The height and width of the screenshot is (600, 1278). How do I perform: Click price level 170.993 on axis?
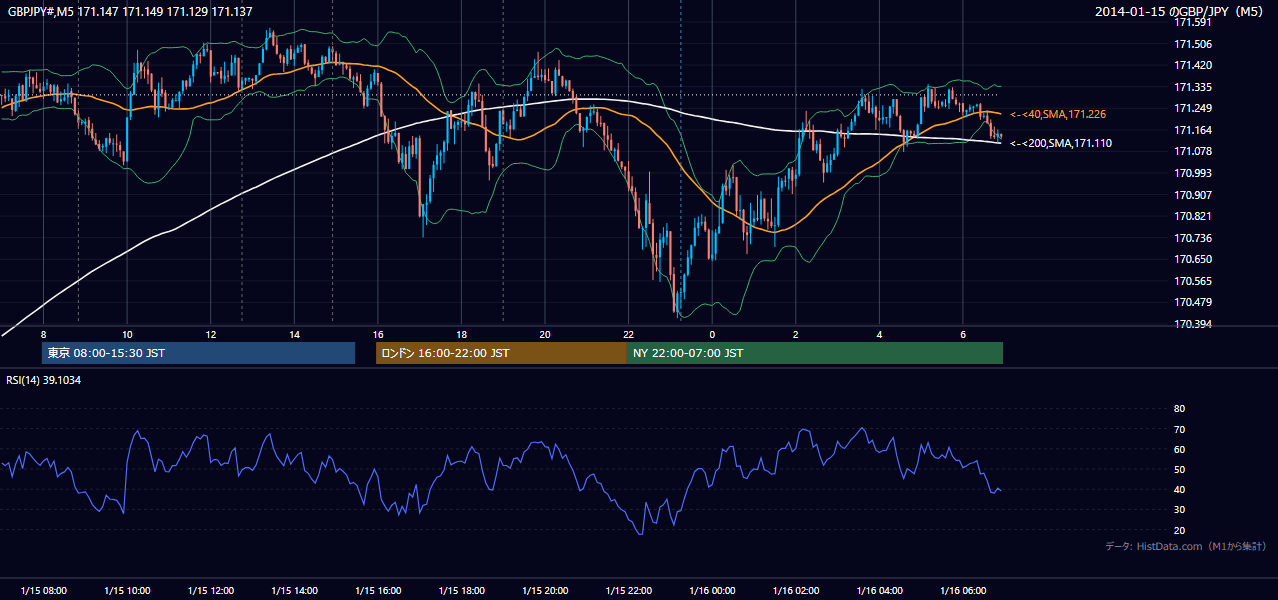point(1193,173)
